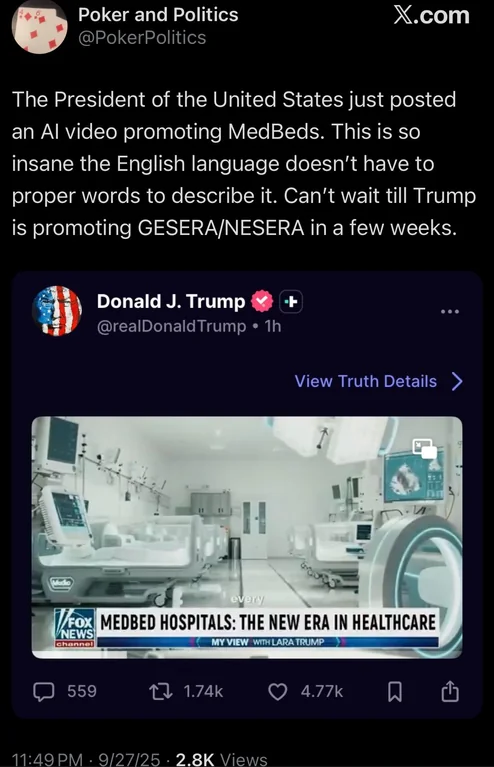Screen dimensions: 494x767
Task: Click the share upload icon
Action: (450, 691)
